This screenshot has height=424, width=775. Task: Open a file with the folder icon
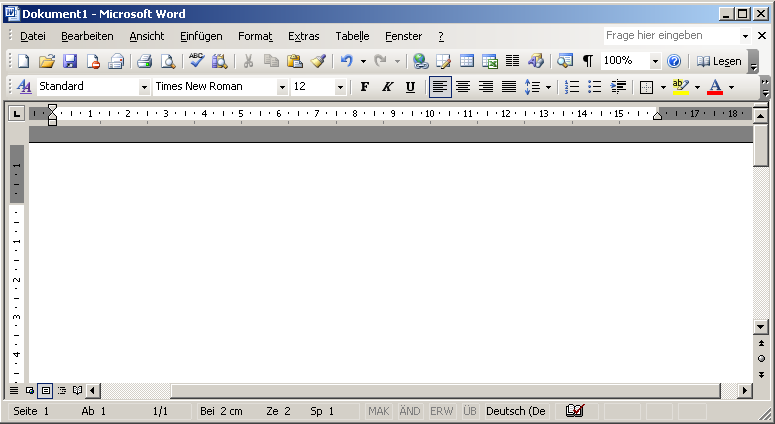pos(46,61)
